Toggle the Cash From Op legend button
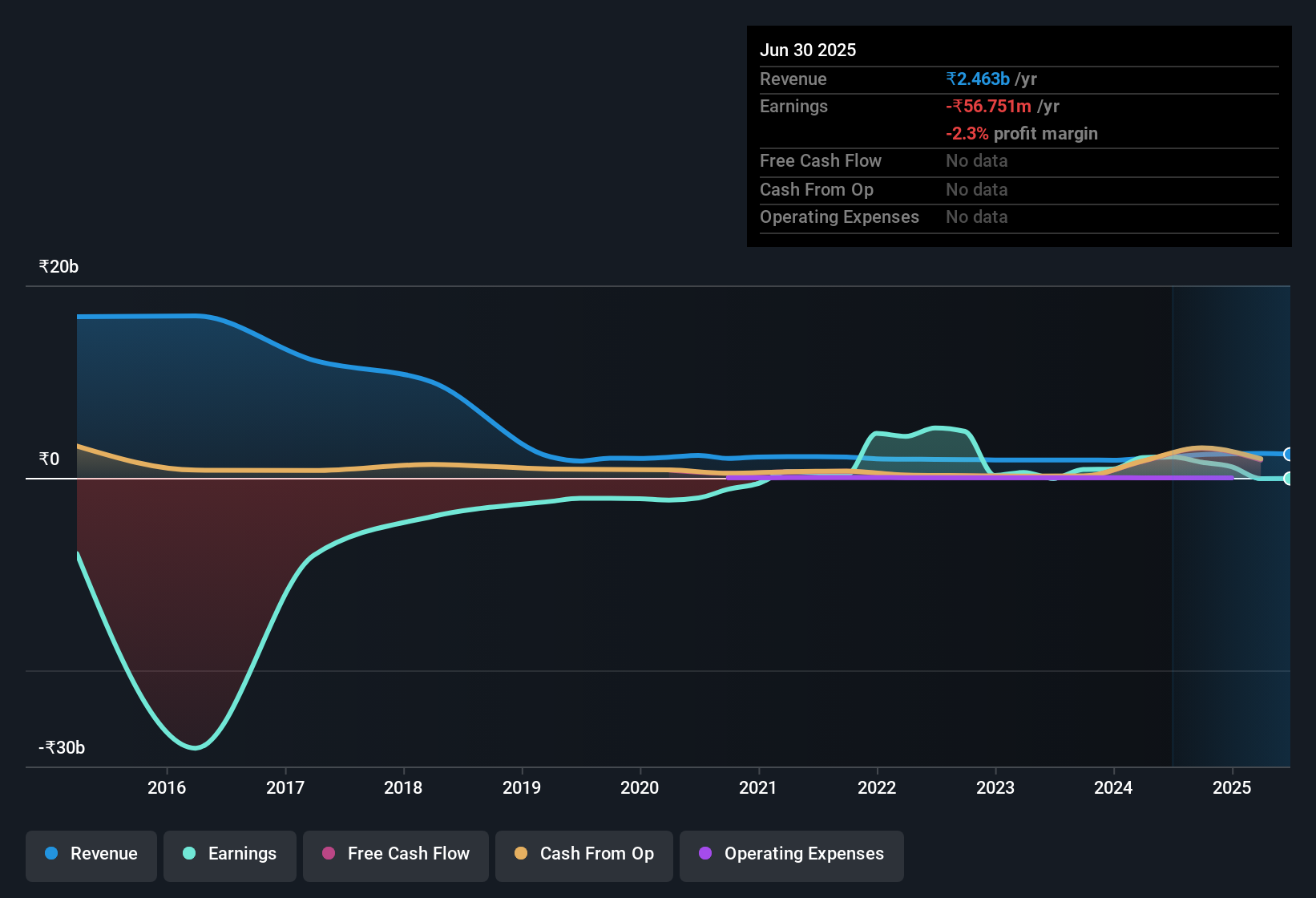The height and width of the screenshot is (898, 1316). [584, 856]
